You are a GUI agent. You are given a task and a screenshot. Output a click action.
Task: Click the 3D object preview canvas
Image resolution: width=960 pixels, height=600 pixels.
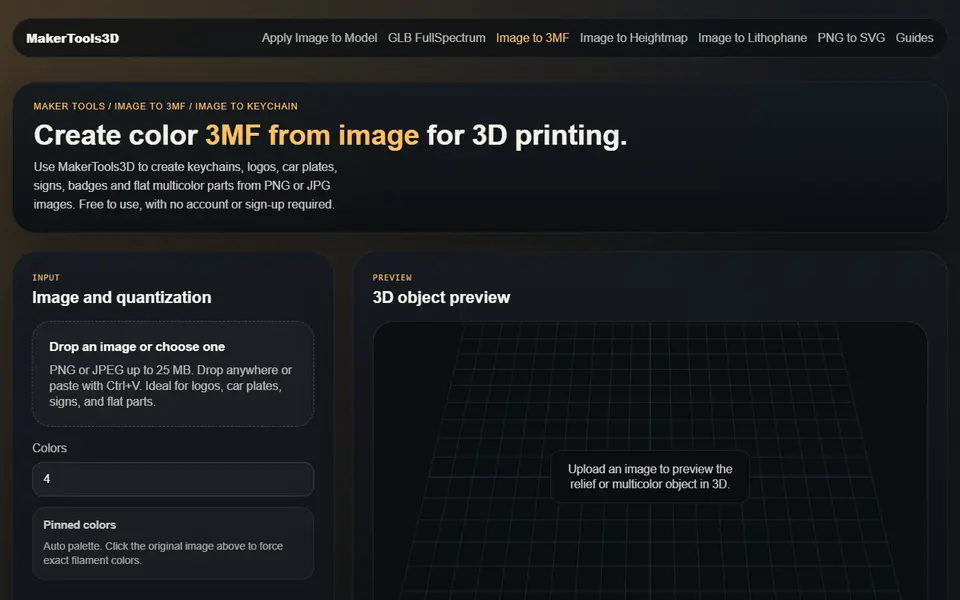(x=650, y=460)
